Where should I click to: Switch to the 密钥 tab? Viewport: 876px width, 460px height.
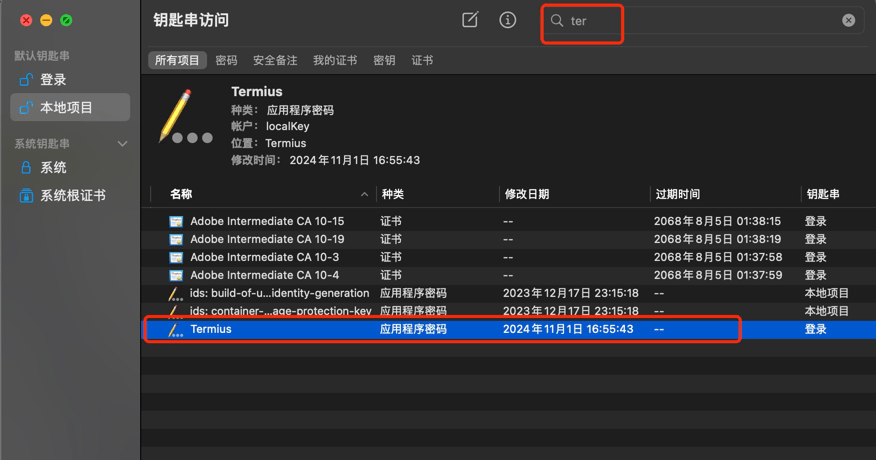pos(384,60)
